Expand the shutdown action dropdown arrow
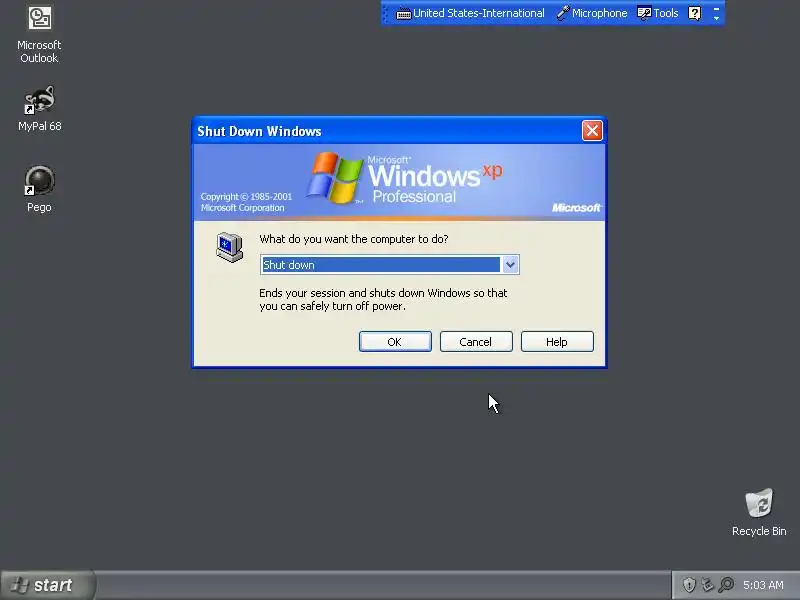 [x=510, y=264]
